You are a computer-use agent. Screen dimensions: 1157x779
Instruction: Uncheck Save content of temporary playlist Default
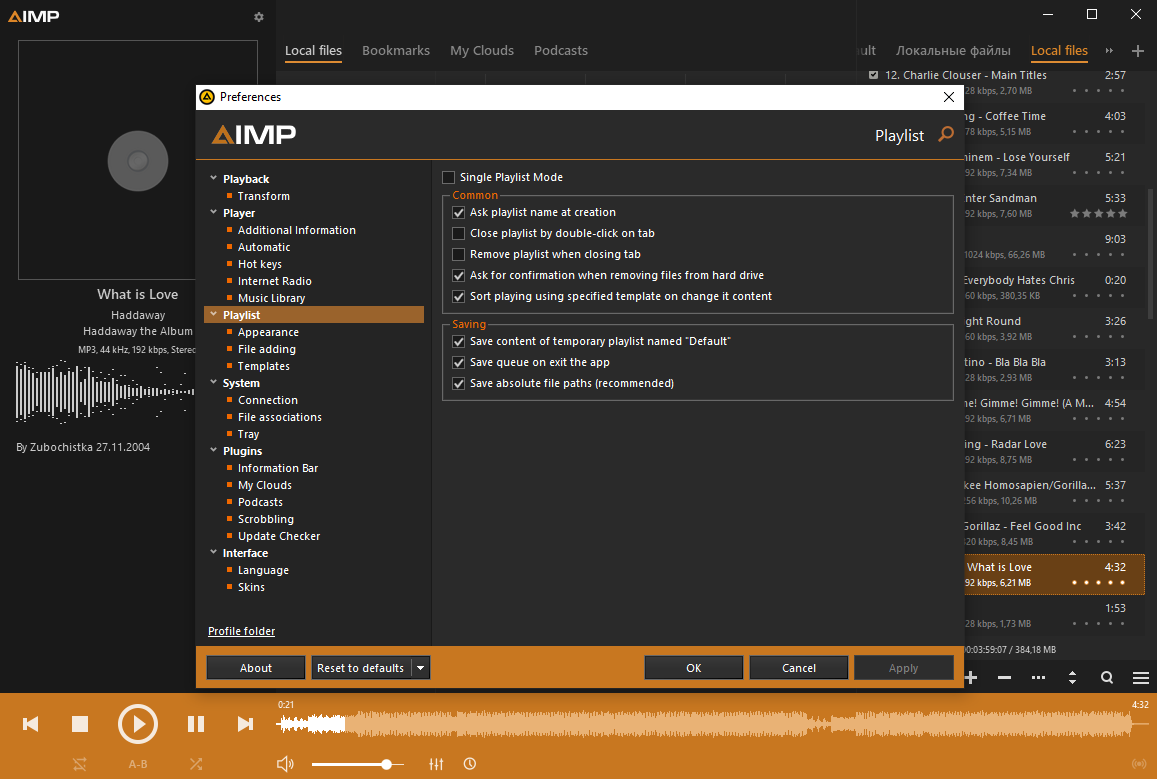[458, 341]
